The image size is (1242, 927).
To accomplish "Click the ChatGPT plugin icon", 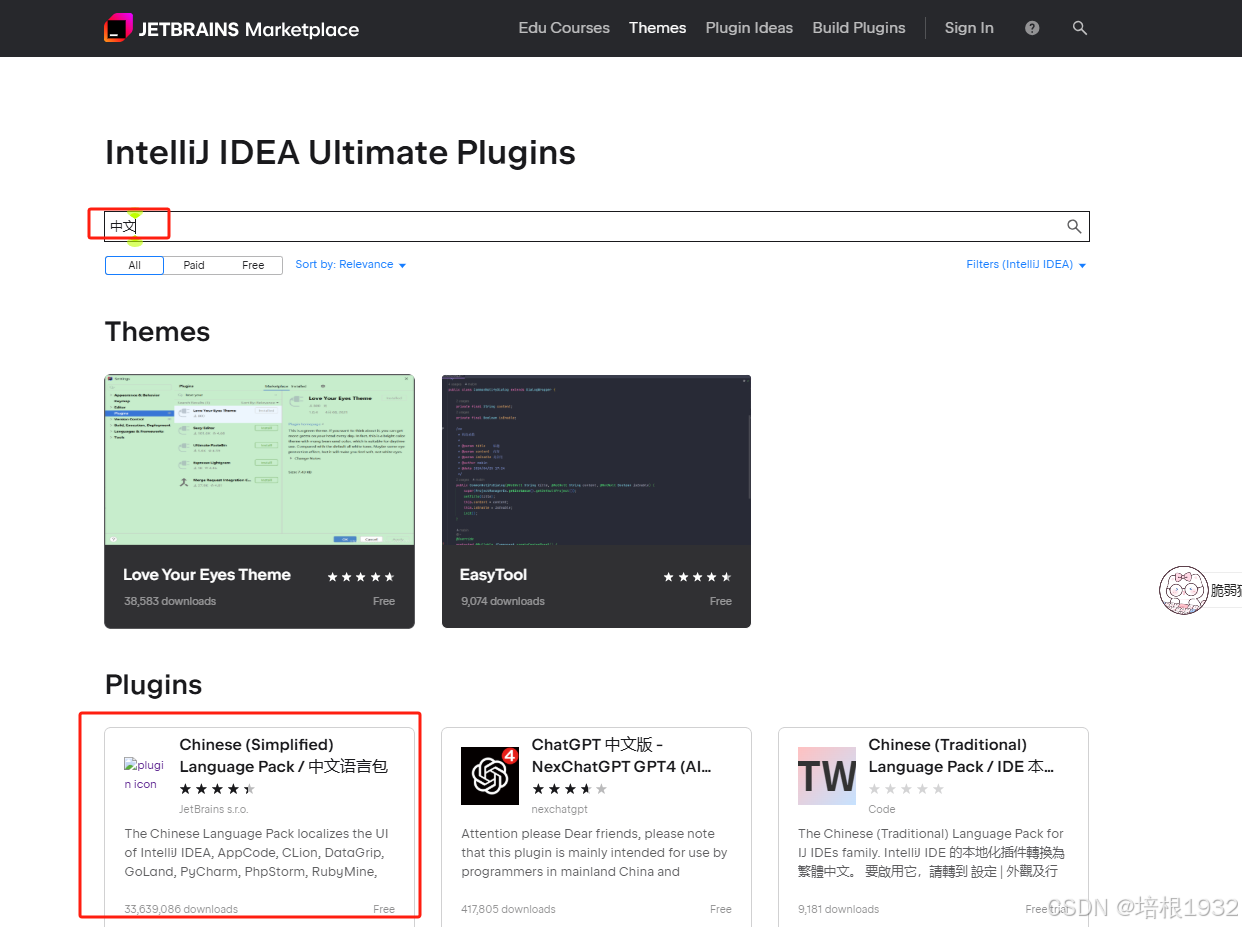I will point(490,776).
